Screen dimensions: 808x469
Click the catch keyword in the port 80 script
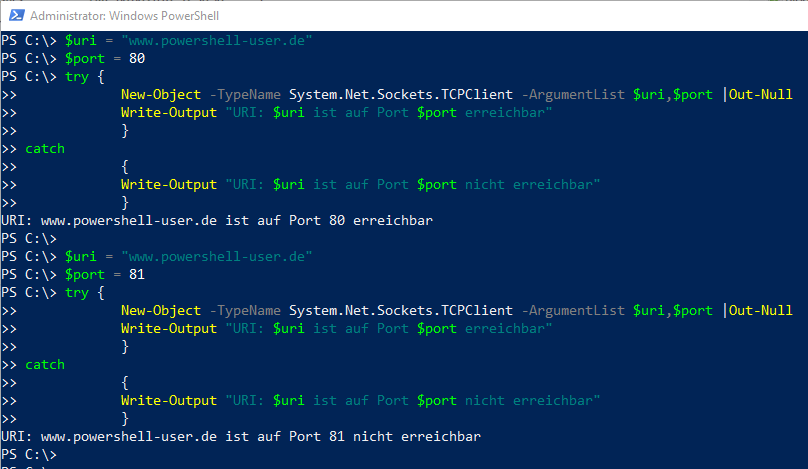tap(45, 149)
